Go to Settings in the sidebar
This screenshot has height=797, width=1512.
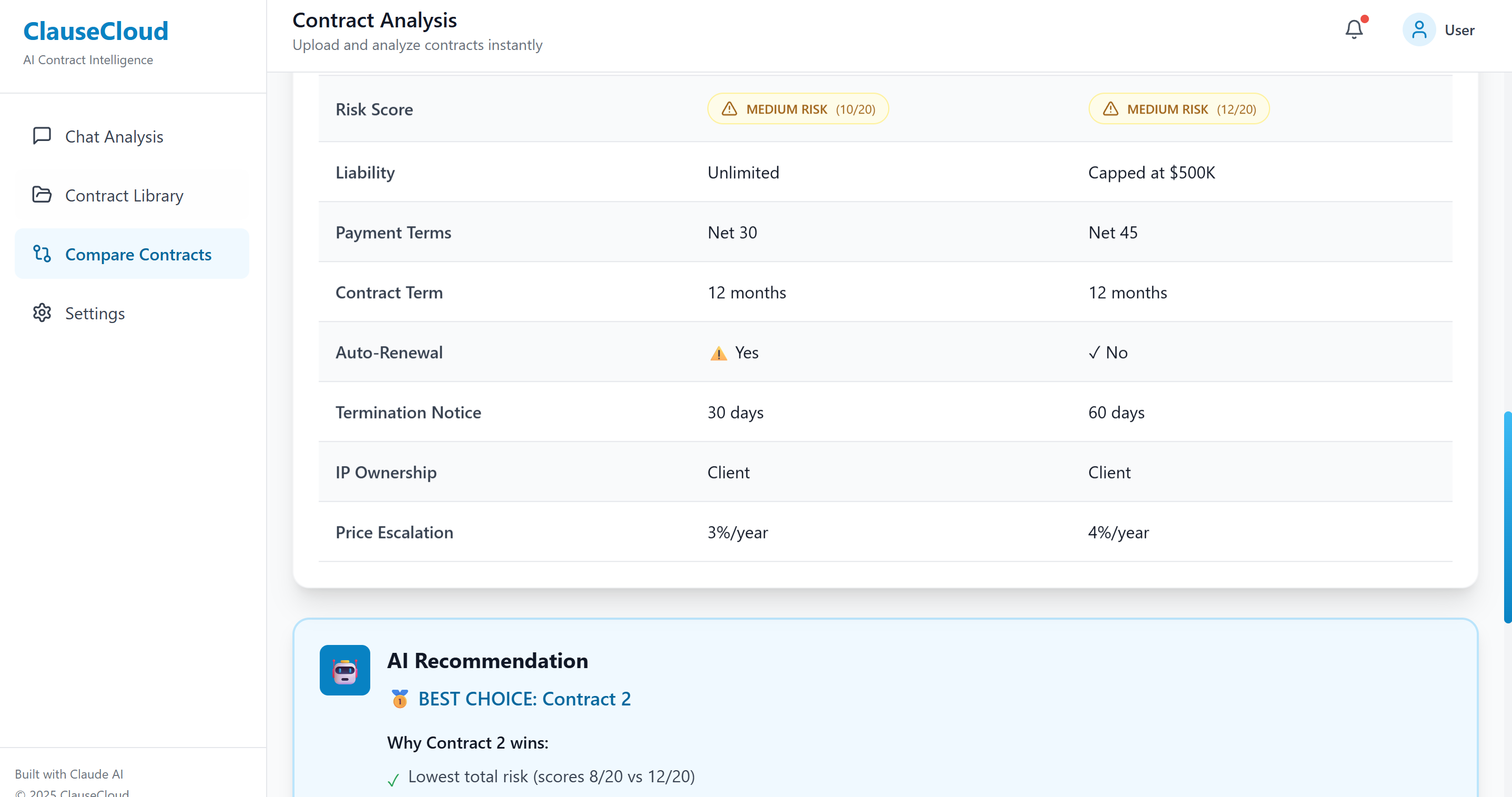(95, 313)
